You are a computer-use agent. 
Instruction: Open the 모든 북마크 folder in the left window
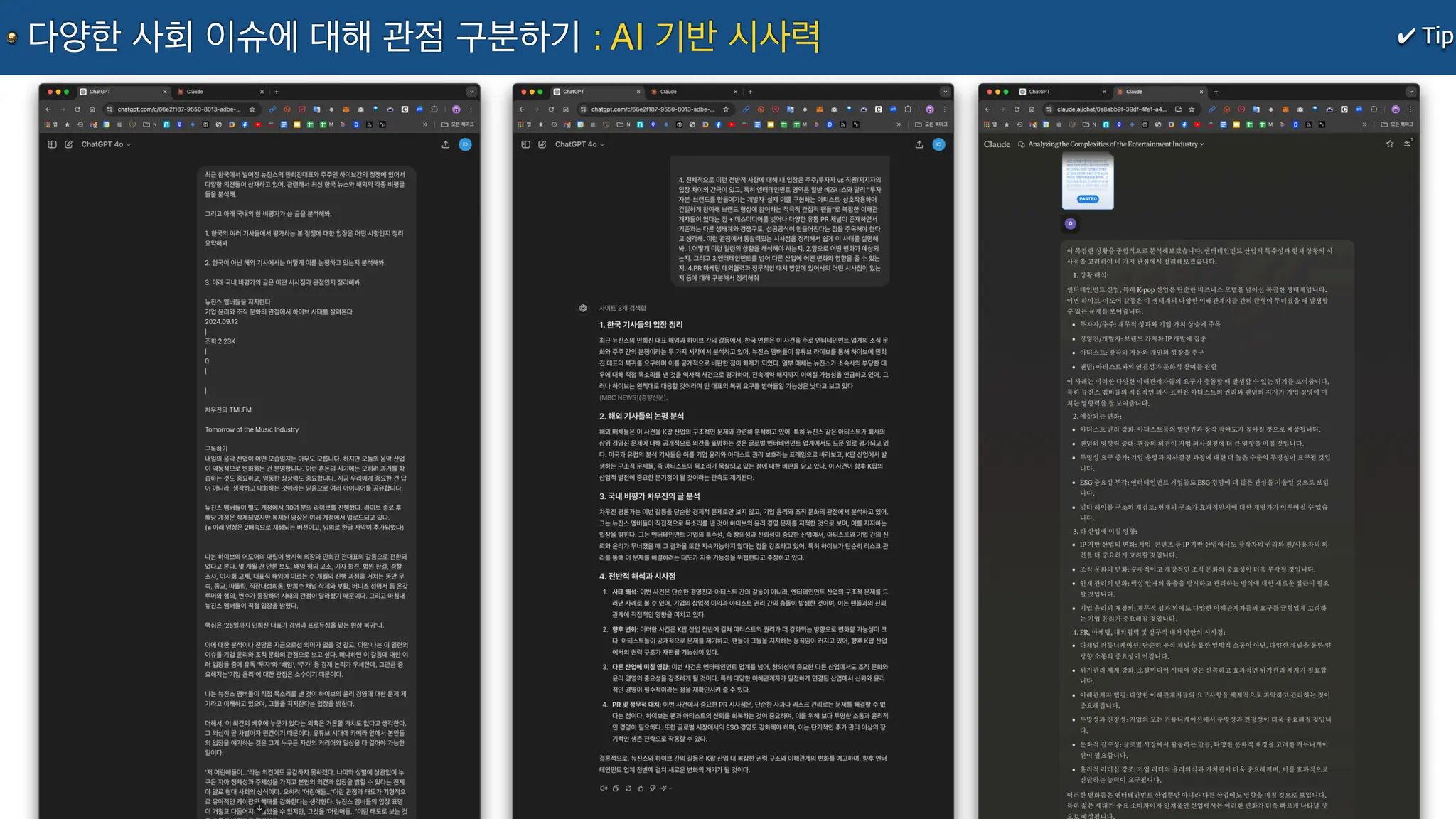458,124
